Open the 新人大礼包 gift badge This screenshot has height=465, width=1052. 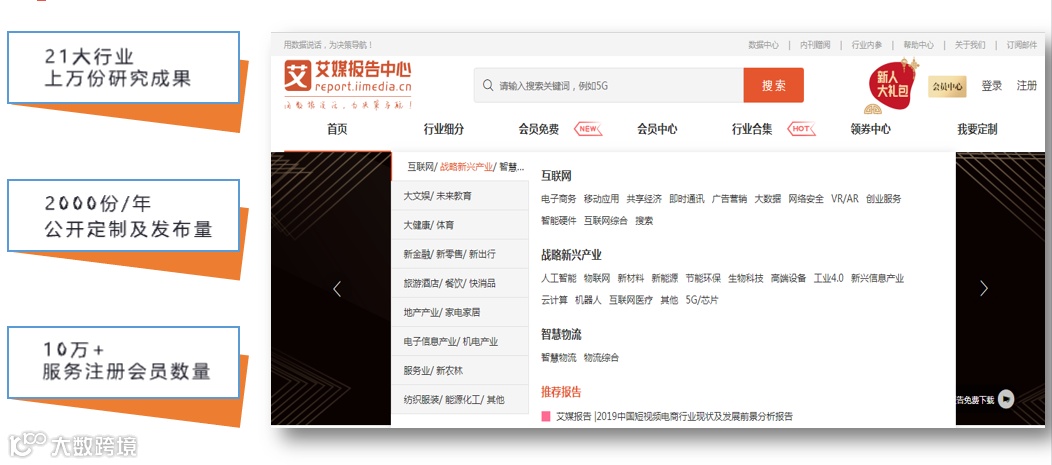click(892, 87)
